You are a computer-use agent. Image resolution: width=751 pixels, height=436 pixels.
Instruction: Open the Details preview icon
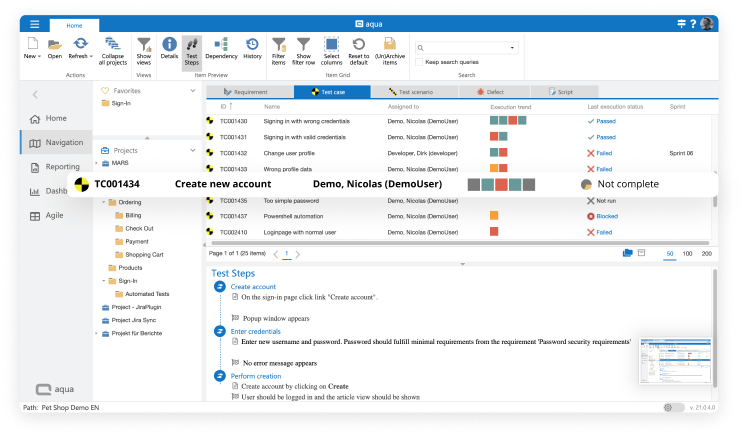[169, 48]
